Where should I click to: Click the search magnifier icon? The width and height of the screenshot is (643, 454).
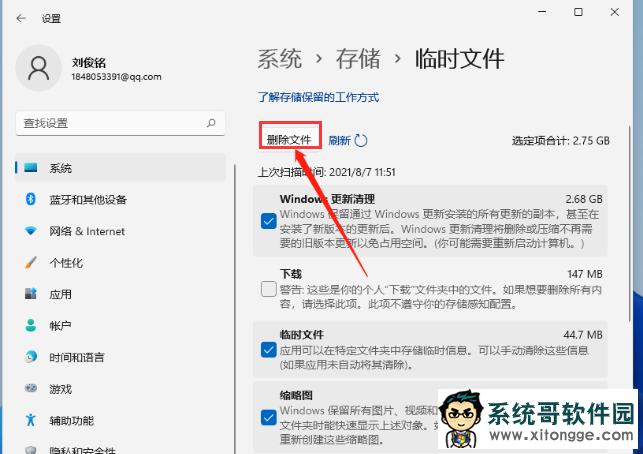211,123
